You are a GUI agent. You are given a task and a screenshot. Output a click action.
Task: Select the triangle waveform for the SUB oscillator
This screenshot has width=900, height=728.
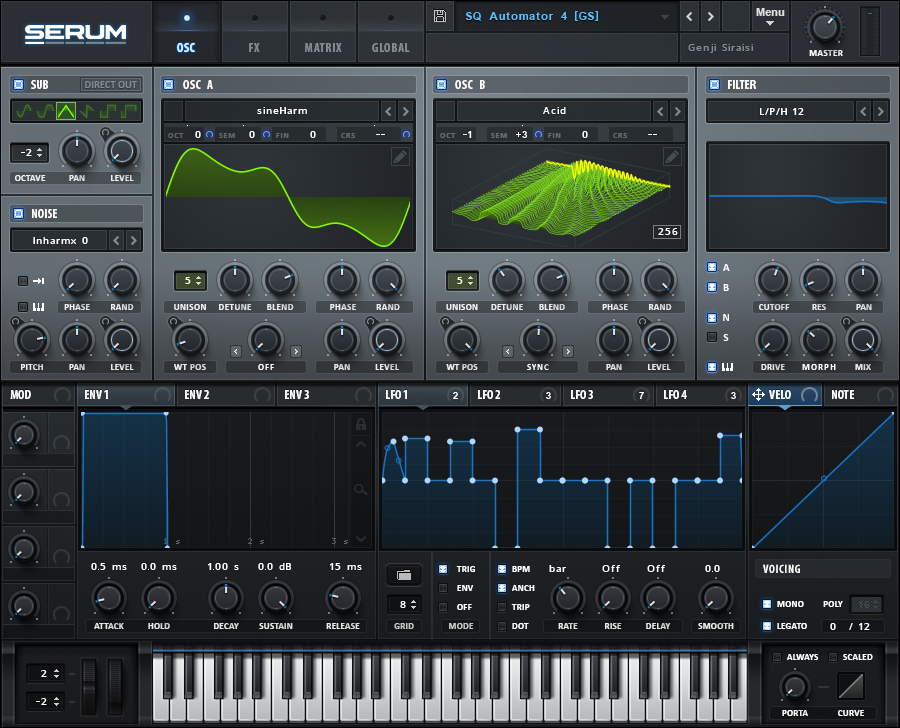point(65,110)
